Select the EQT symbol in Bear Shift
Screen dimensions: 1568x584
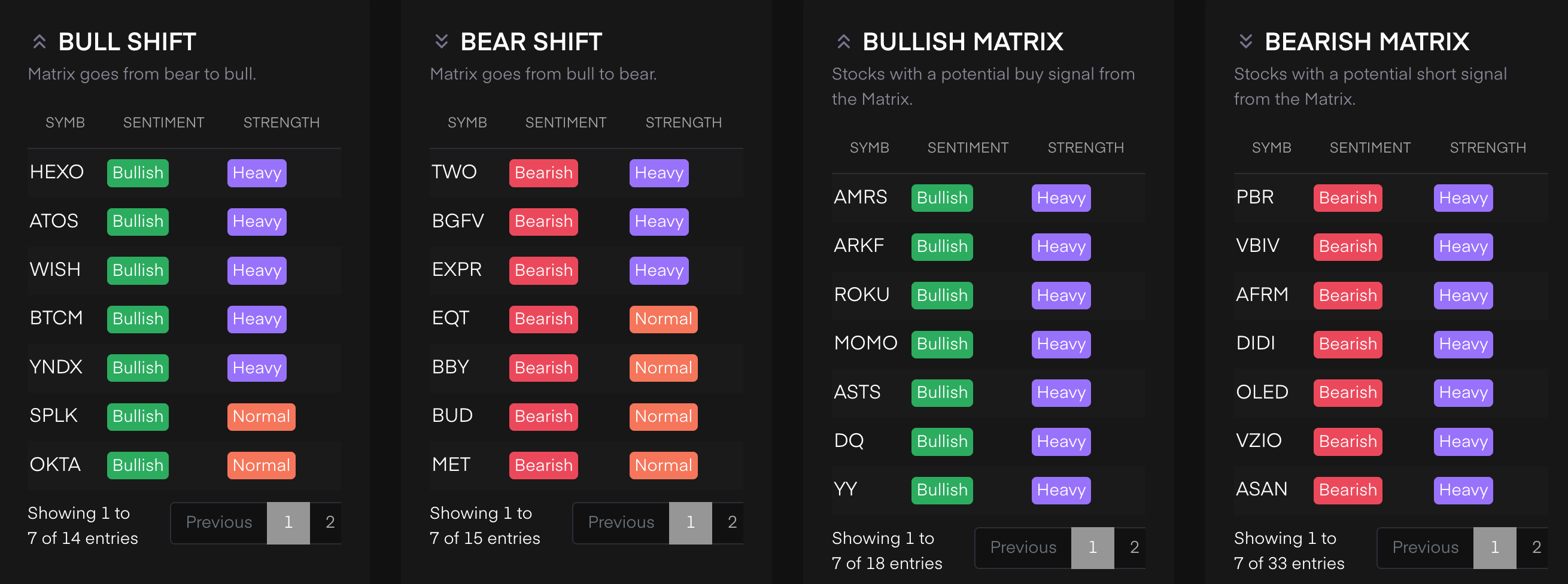click(x=451, y=318)
